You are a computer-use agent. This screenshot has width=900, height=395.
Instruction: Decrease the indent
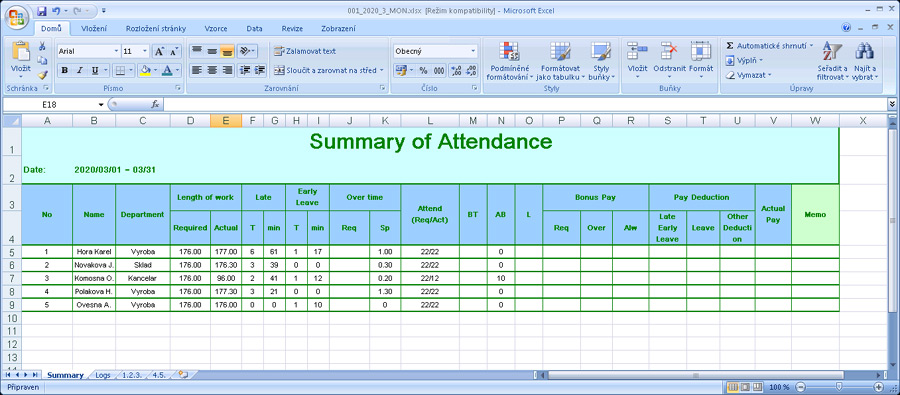[245, 70]
